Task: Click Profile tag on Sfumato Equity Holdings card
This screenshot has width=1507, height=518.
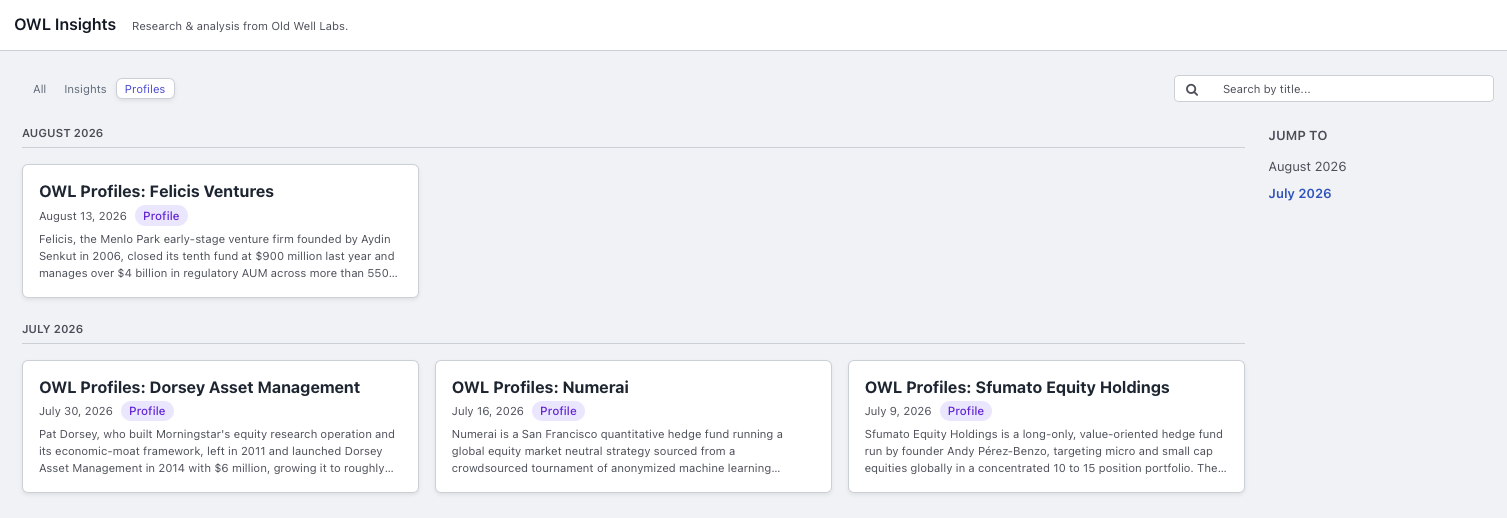Action: coord(966,411)
